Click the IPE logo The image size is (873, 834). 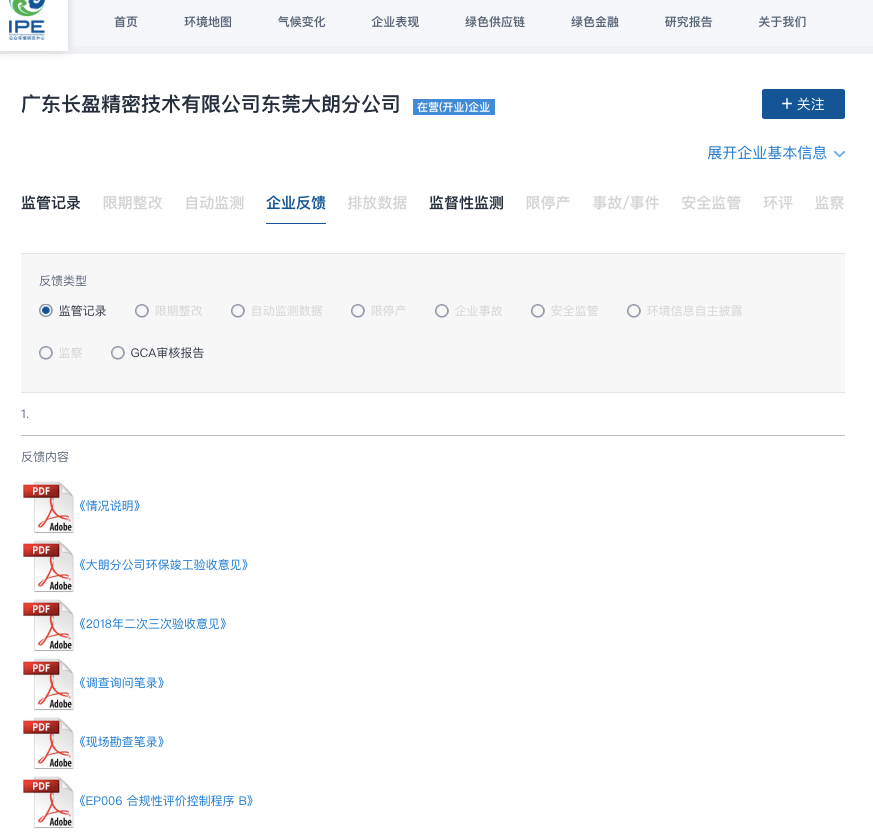(27, 21)
